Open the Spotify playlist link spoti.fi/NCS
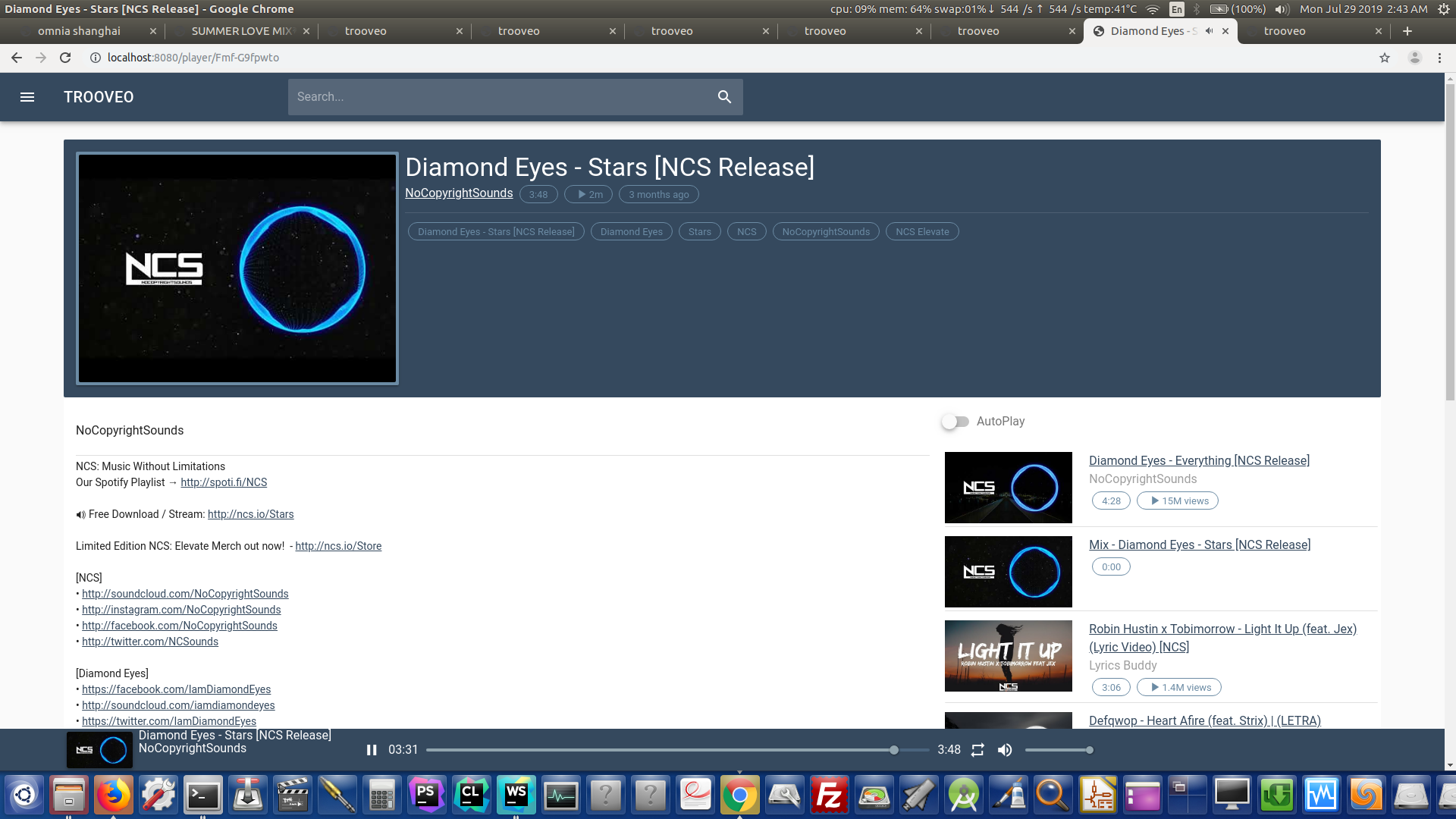1456x819 pixels. (224, 482)
